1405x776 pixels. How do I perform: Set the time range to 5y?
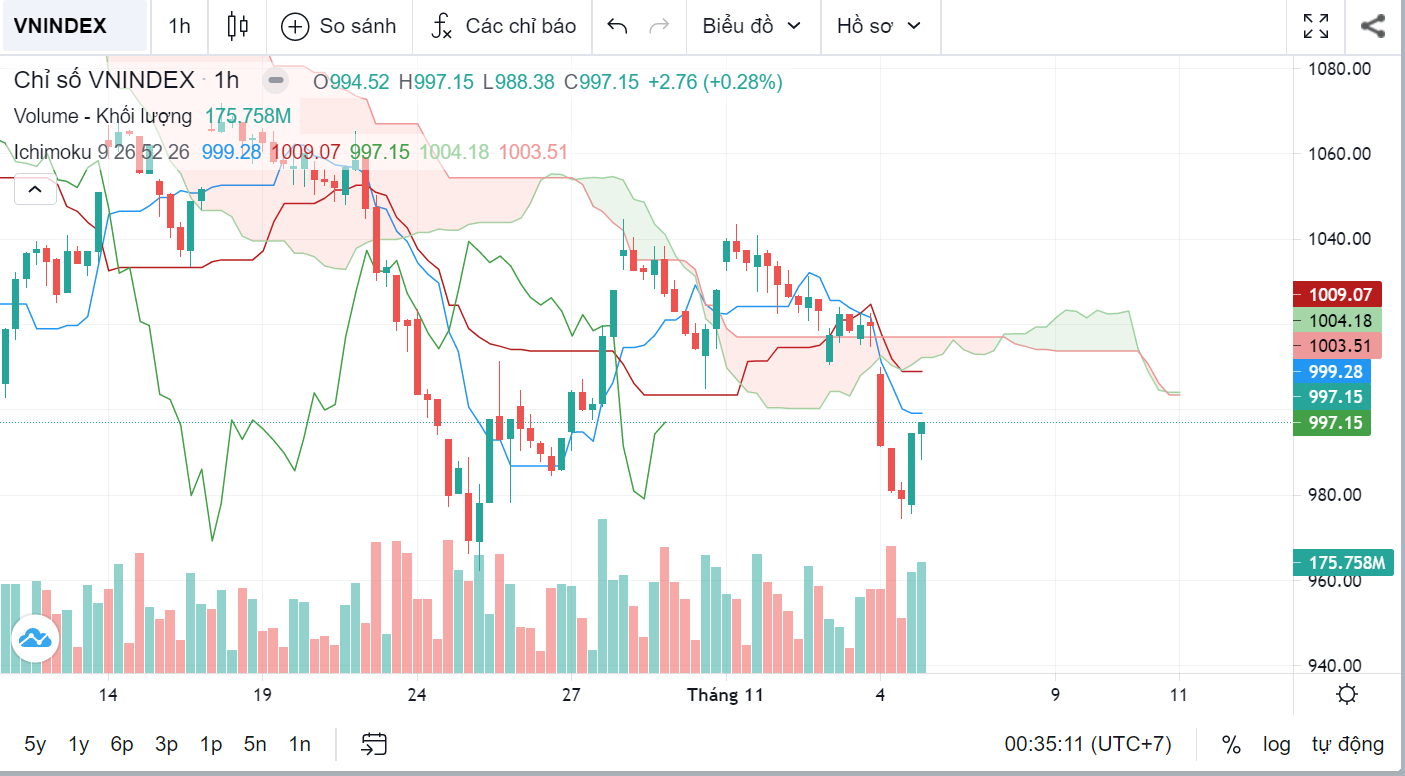(35, 744)
